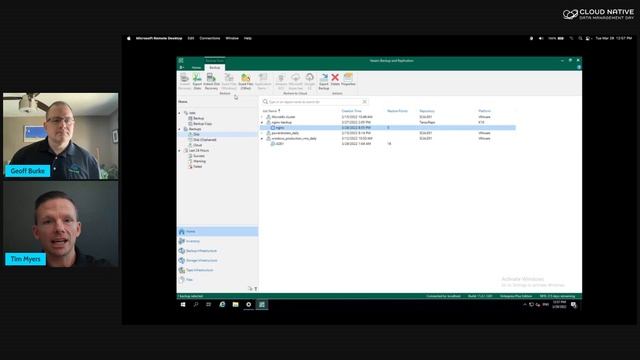Image resolution: width=640 pixels, height=360 pixels.
Task: Open the Home view in navigation pane
Action: 217,231
